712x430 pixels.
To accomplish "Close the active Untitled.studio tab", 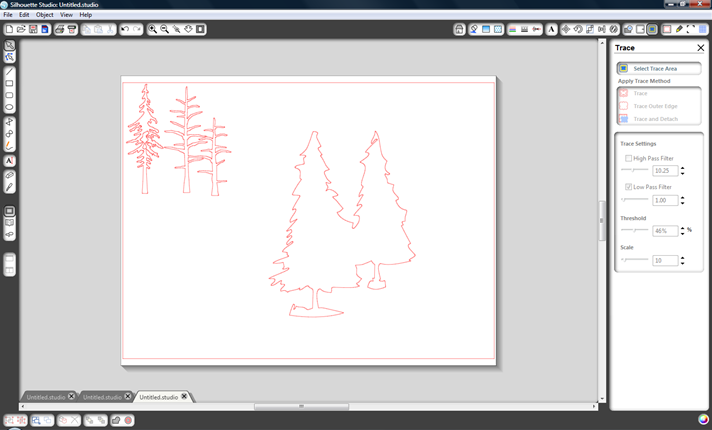I will coord(184,396).
